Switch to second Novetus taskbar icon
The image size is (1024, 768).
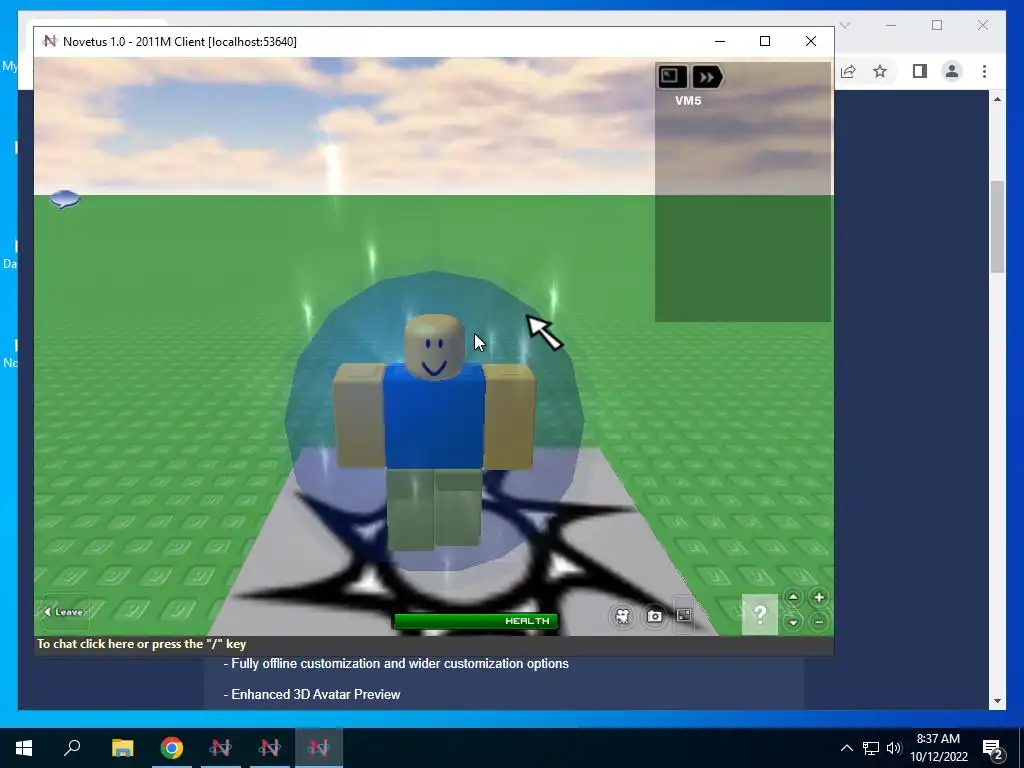pyautogui.click(x=270, y=748)
